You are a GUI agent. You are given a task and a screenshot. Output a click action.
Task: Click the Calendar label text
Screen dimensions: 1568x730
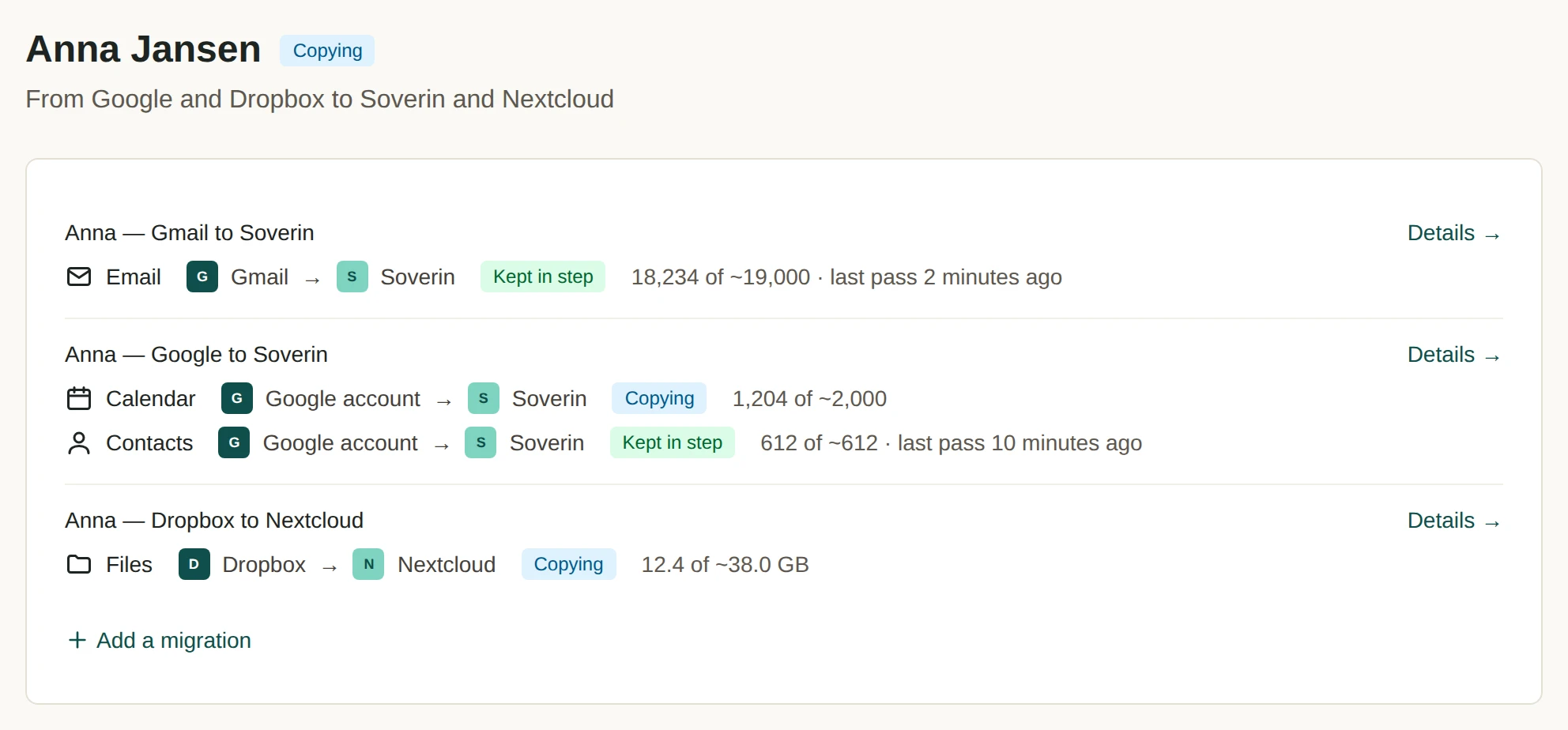pos(151,399)
